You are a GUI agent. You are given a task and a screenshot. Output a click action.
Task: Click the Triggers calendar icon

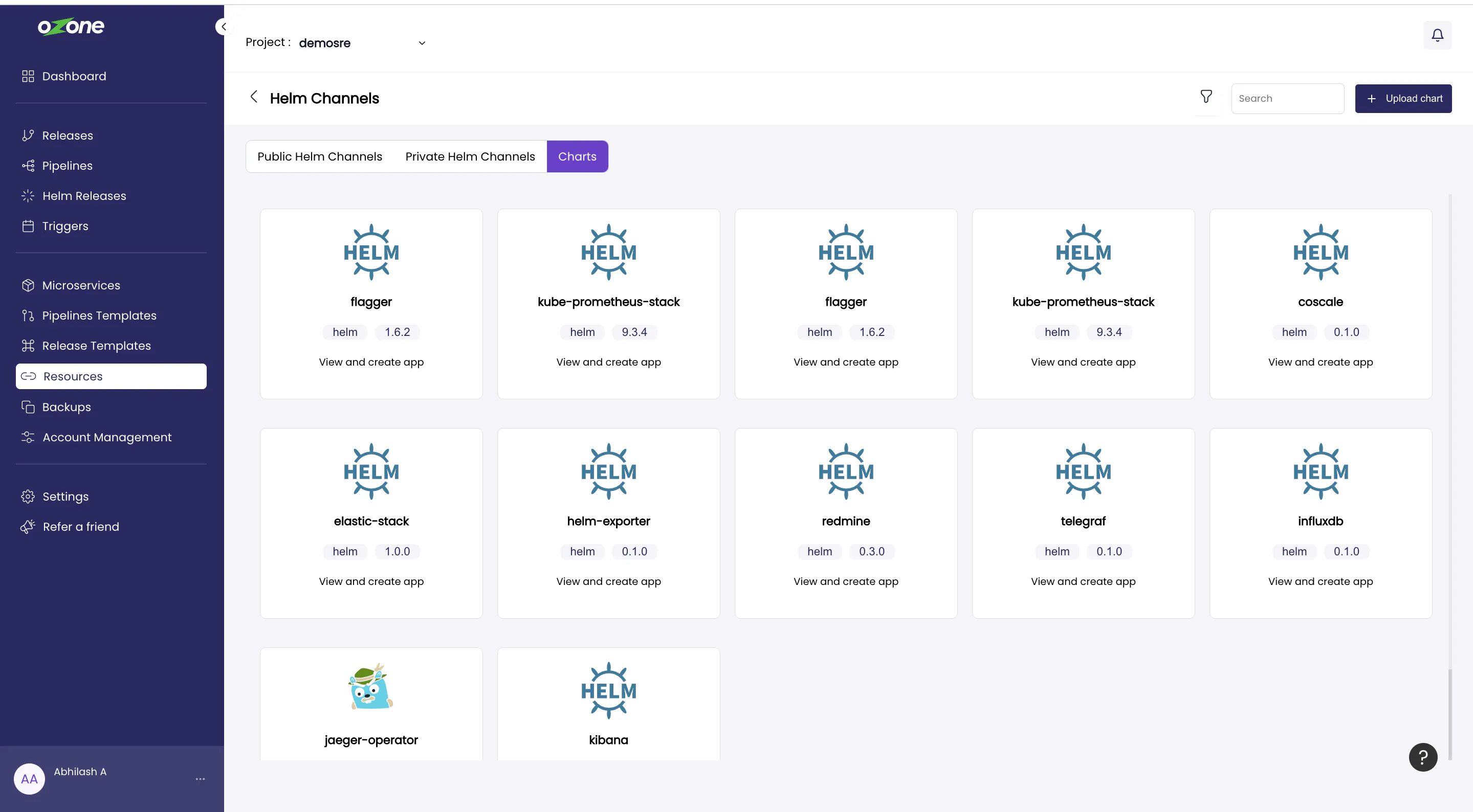pos(28,227)
